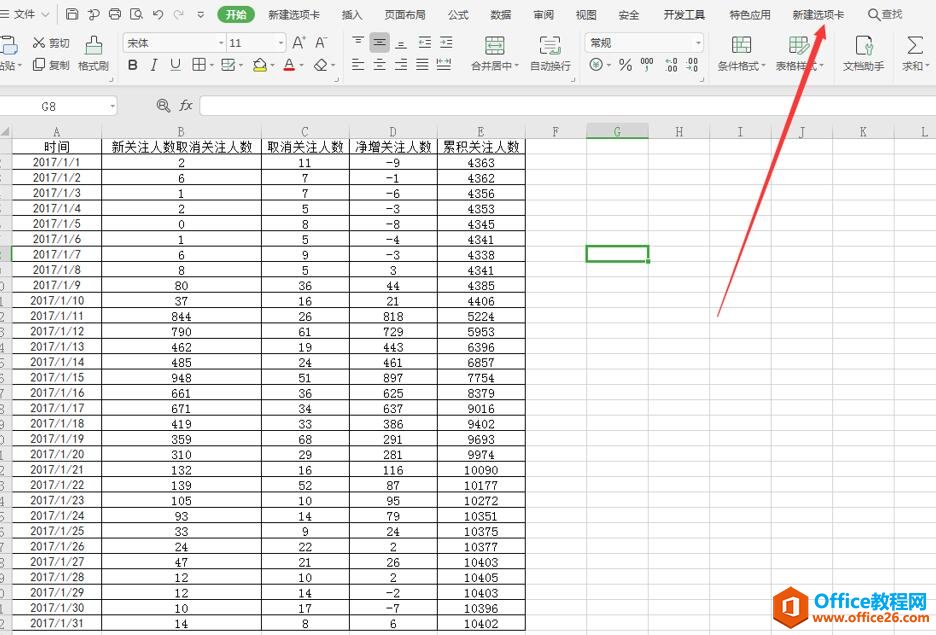This screenshot has width=936, height=635.
Task: Open the Data (数据) tab
Action: click(x=500, y=14)
